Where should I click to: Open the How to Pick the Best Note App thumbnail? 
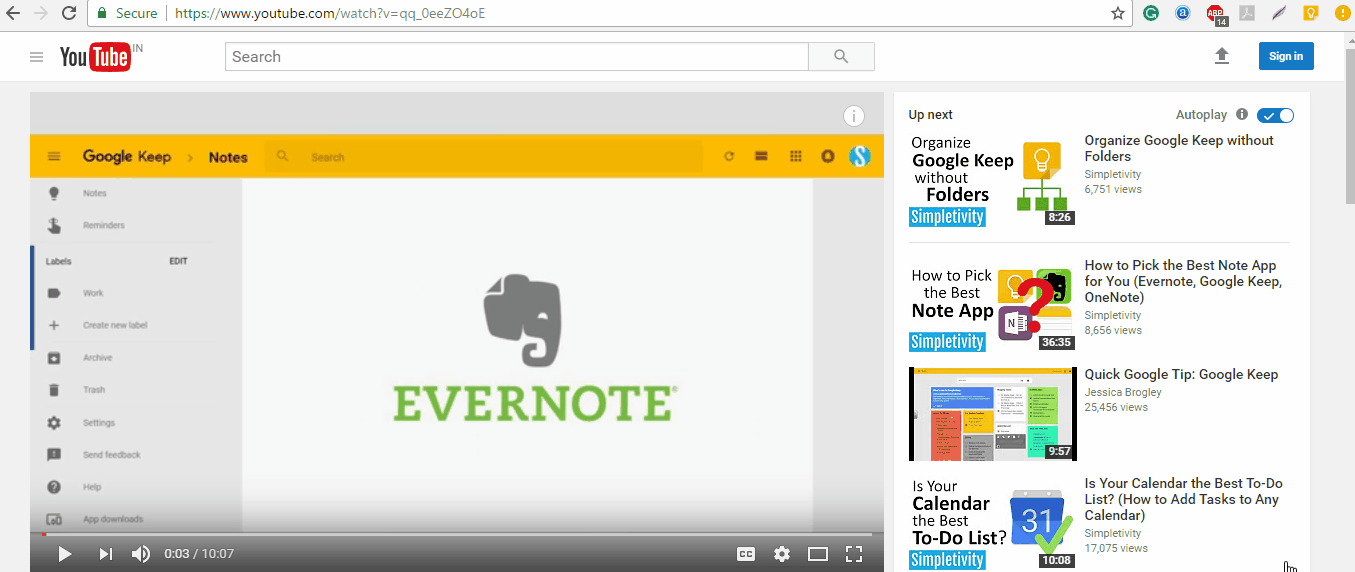pos(992,305)
